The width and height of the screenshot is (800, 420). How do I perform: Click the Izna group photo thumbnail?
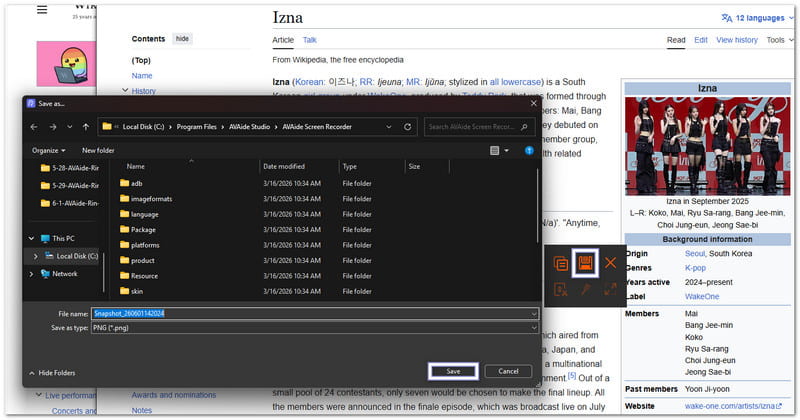coord(707,146)
